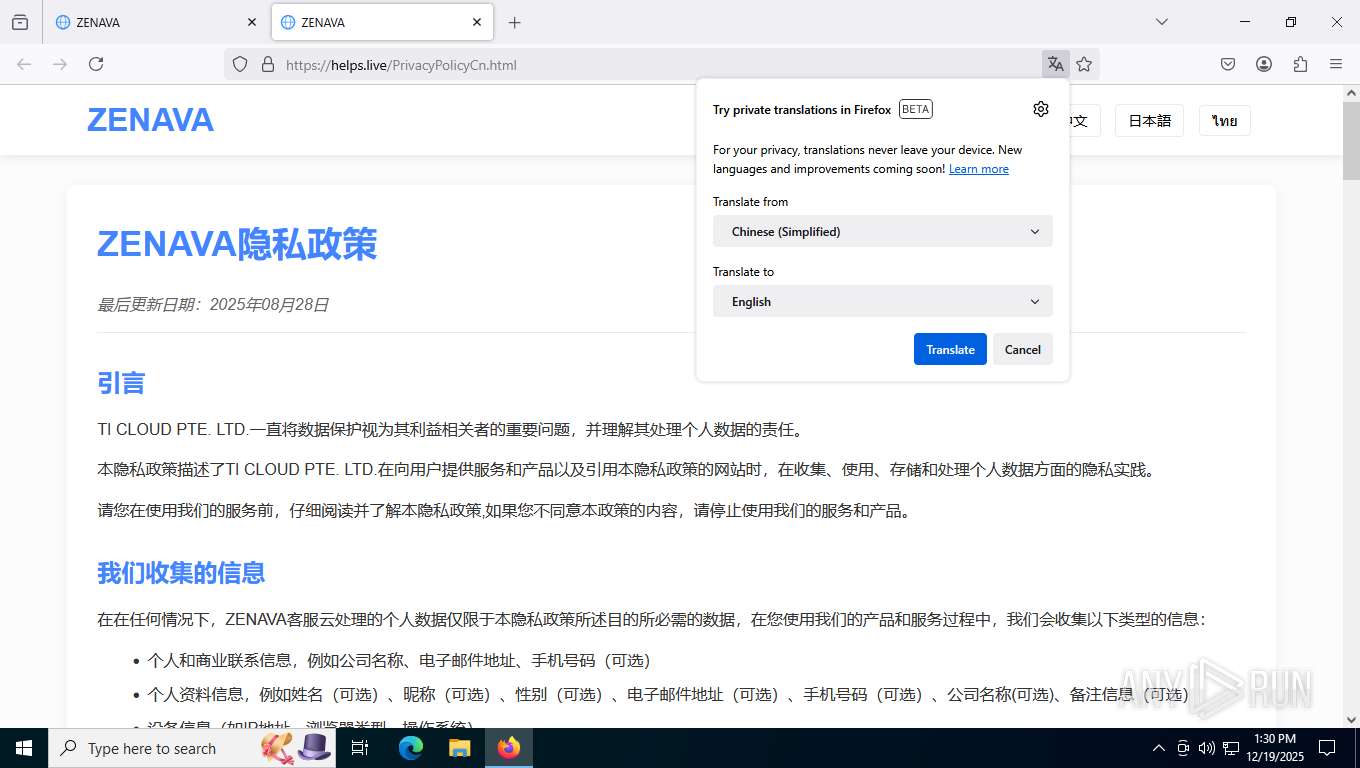Open Task View from taskbar
The width and height of the screenshot is (1360, 768).
click(361, 748)
